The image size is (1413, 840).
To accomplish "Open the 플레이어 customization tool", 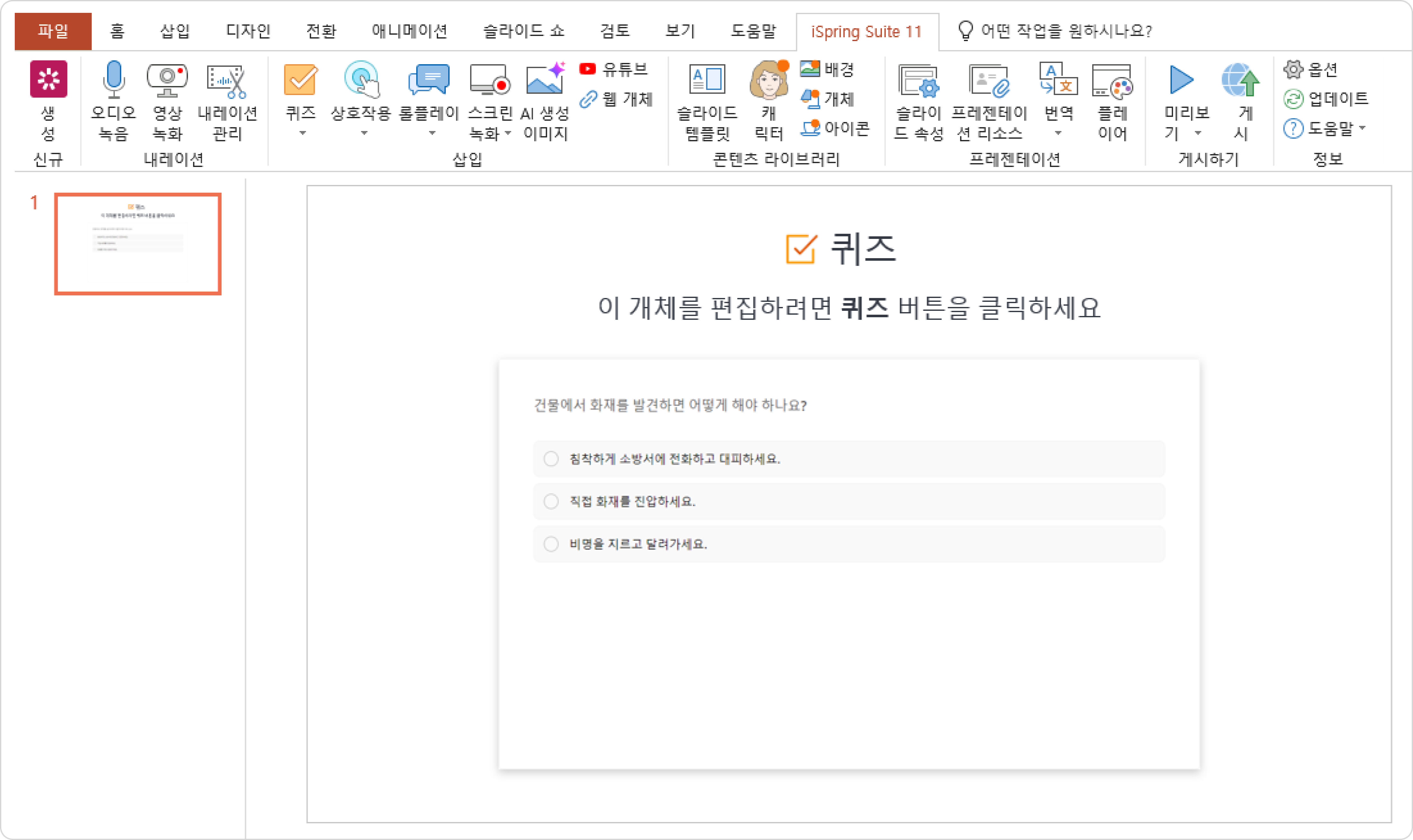I will 1112,80.
